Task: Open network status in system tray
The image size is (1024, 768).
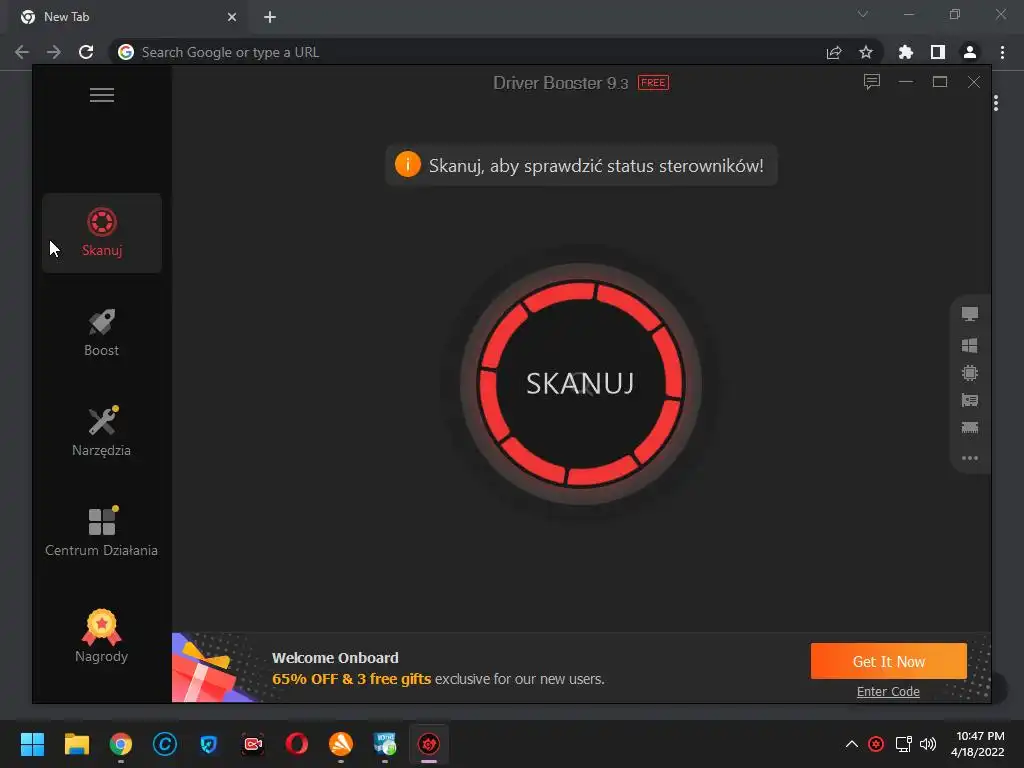Action: (904, 744)
